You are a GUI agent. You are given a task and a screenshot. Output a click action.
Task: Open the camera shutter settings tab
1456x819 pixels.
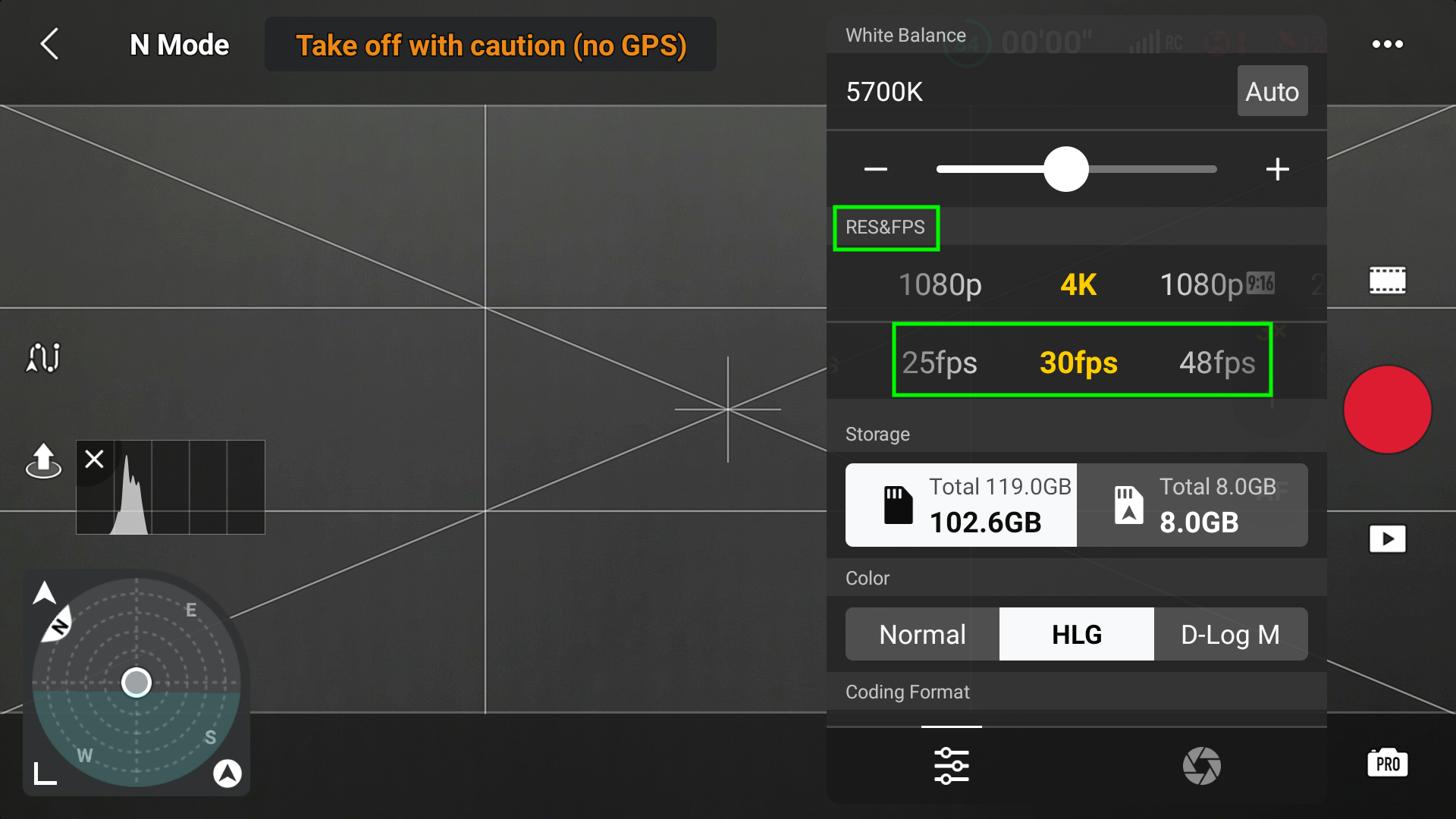pos(1202,765)
